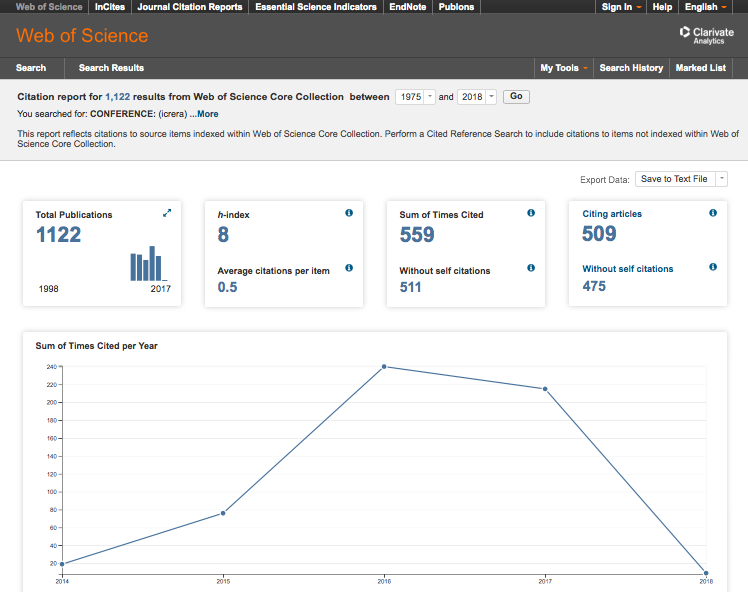Click the 1122 Total Publications number
Screen dimensions: 748x592
(59, 235)
